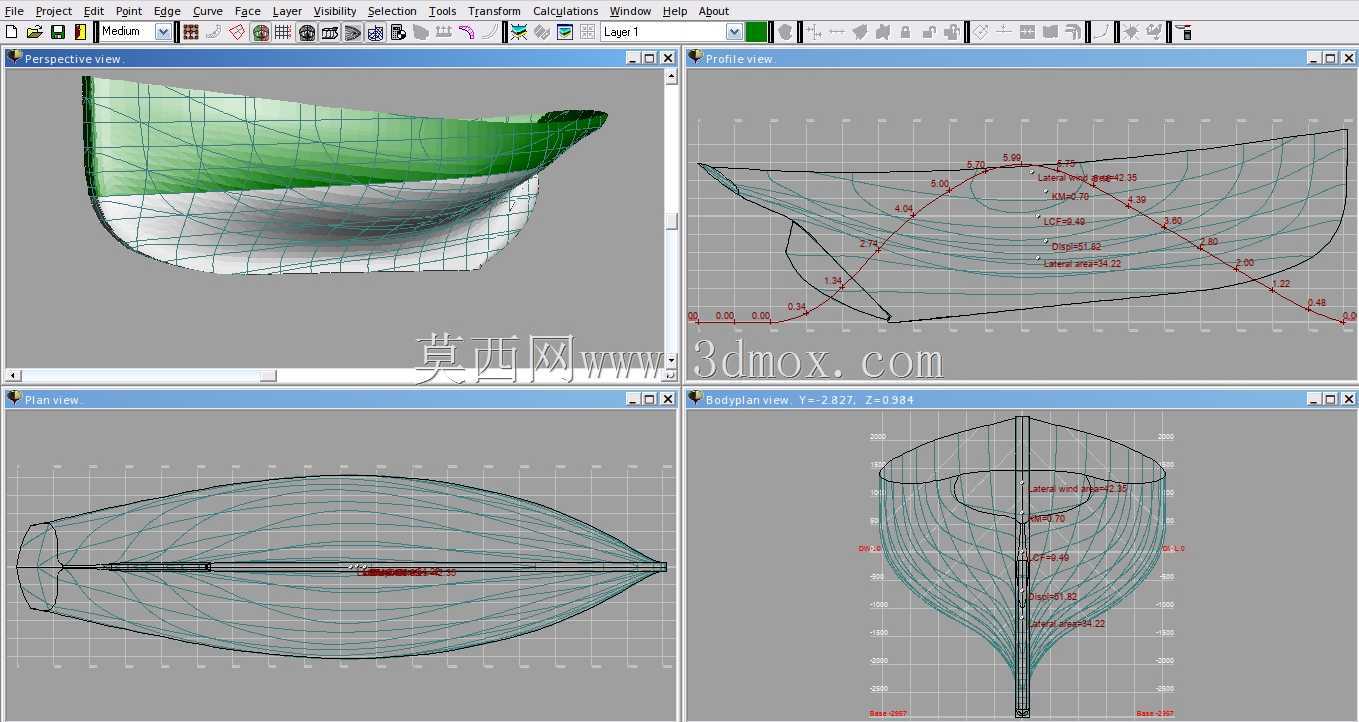Click the '5.99' curve value in Profile view

point(1011,158)
